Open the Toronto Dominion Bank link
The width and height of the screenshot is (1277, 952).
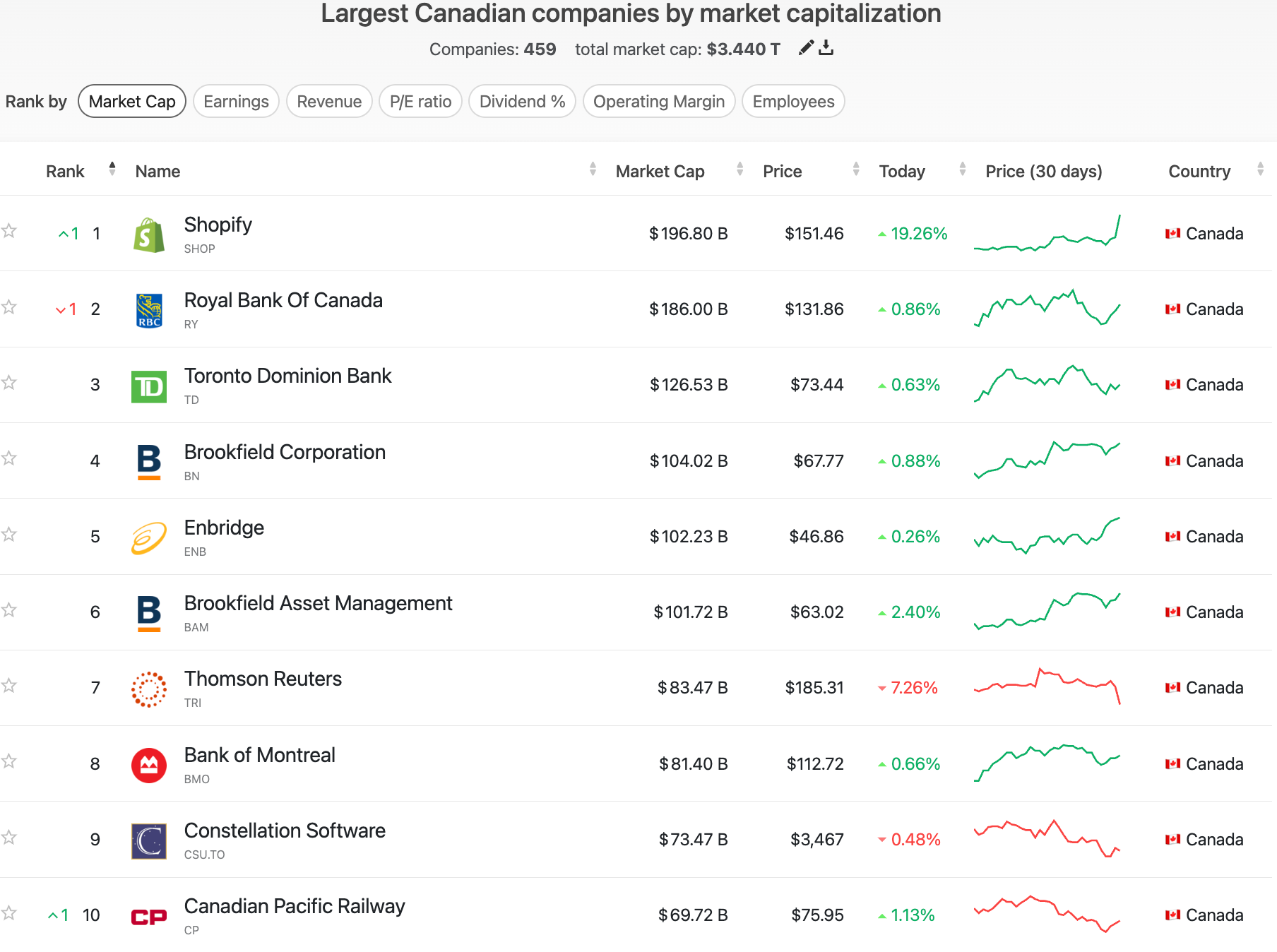pyautogui.click(x=287, y=376)
